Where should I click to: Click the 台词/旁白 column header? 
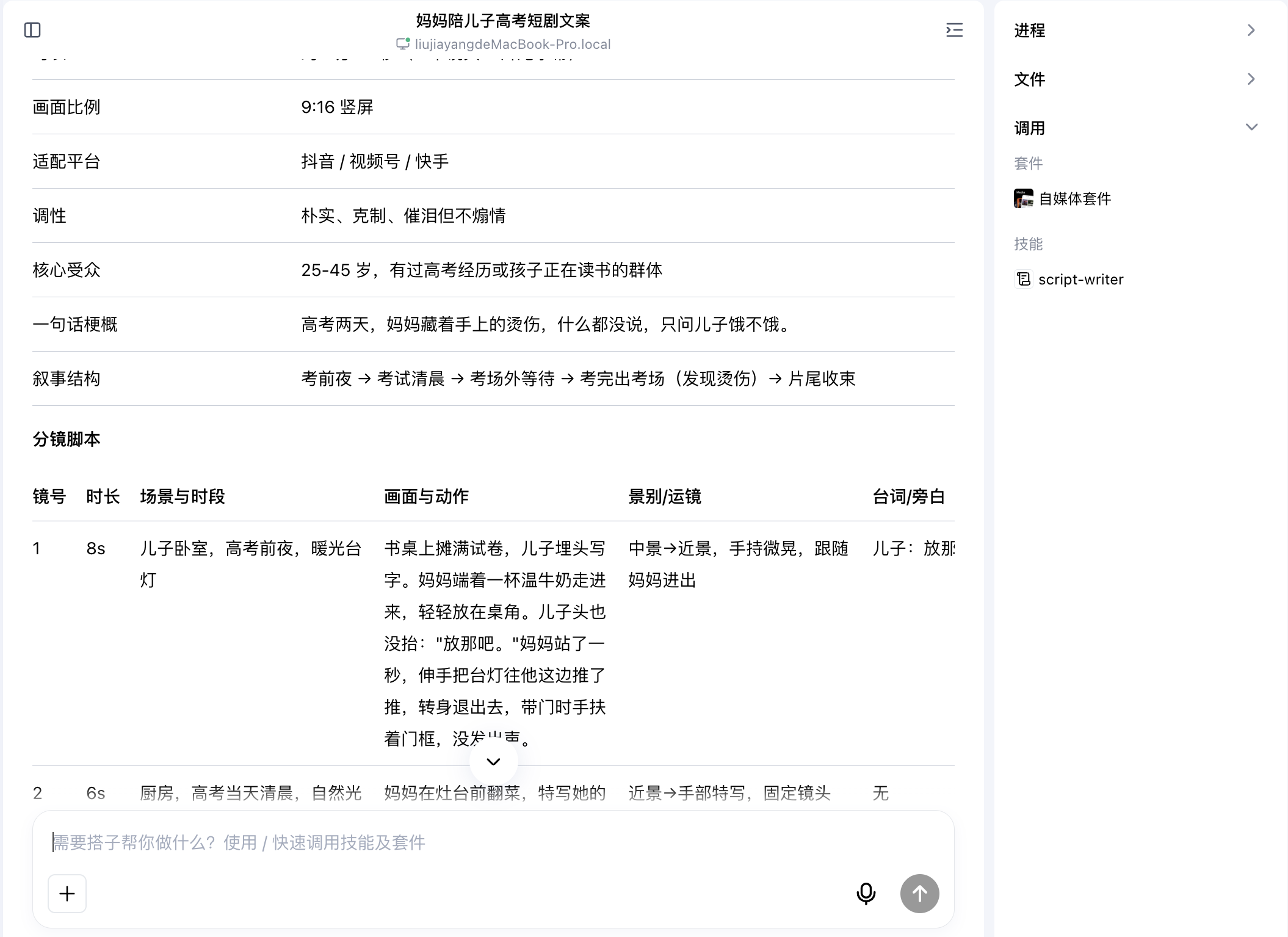(909, 496)
